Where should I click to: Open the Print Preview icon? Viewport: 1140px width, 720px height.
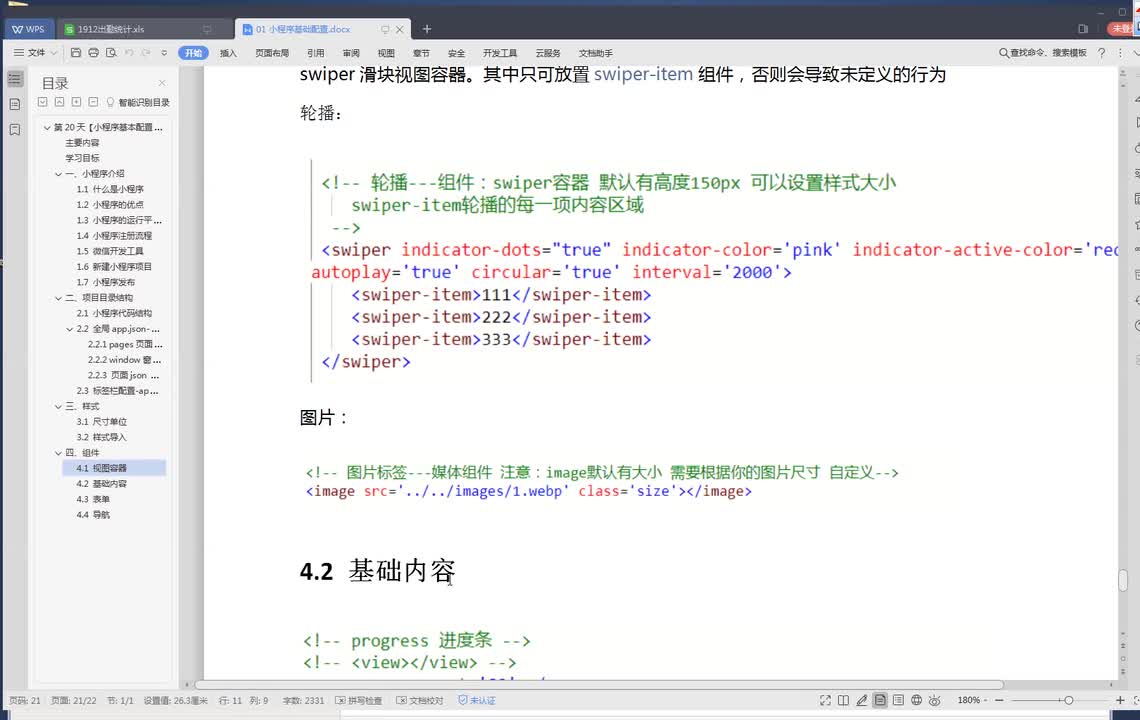(x=111, y=52)
